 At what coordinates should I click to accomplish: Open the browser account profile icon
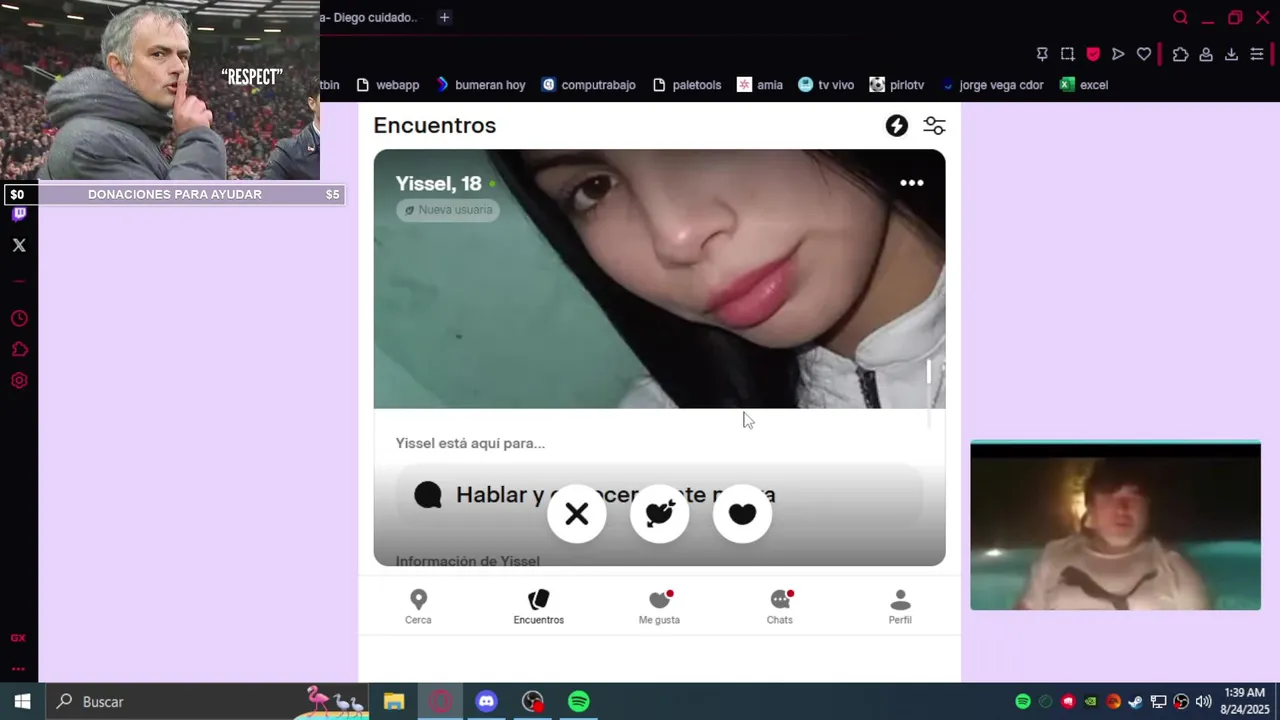[1206, 54]
